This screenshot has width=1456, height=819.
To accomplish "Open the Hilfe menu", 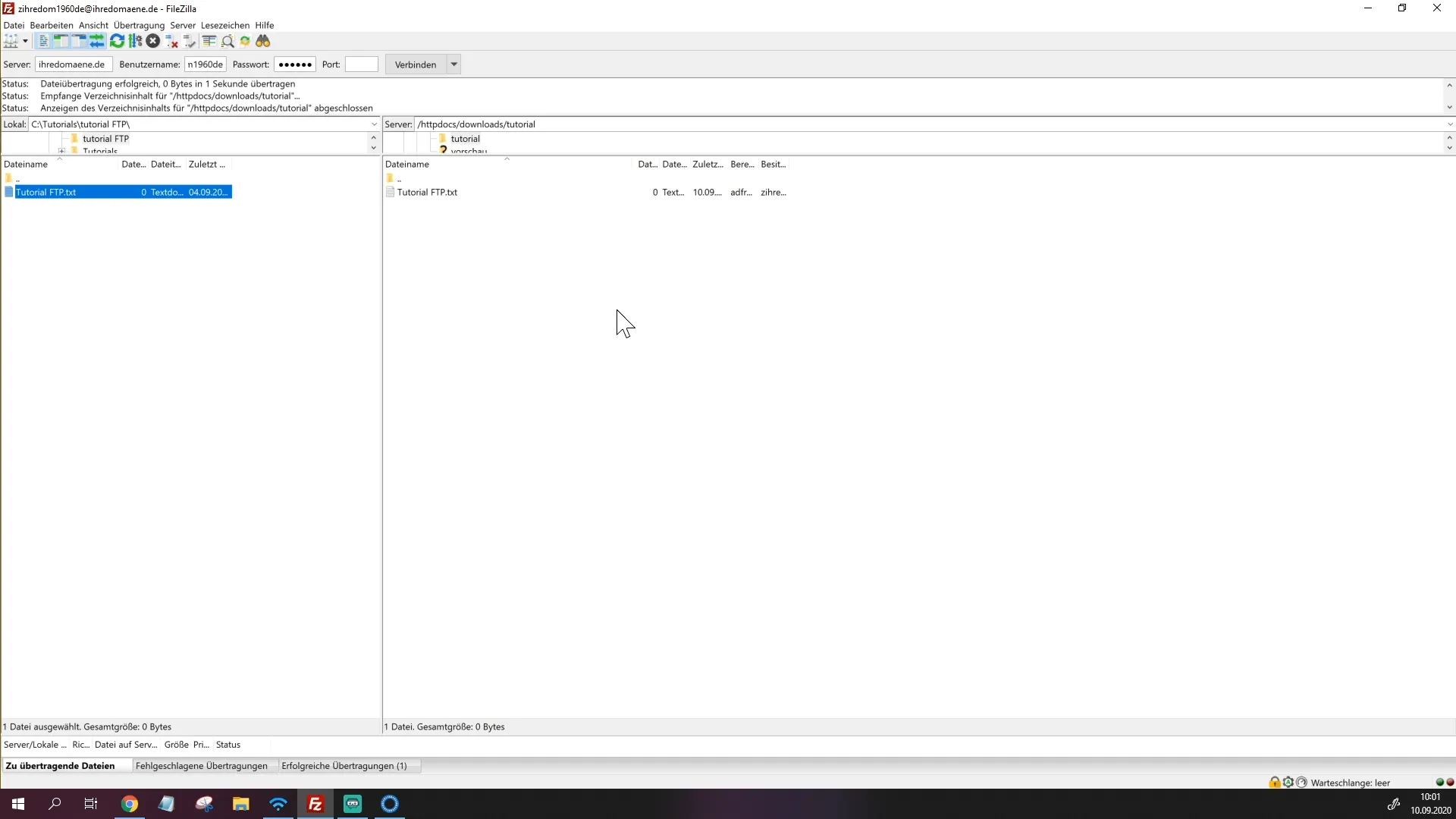I will (x=265, y=25).
